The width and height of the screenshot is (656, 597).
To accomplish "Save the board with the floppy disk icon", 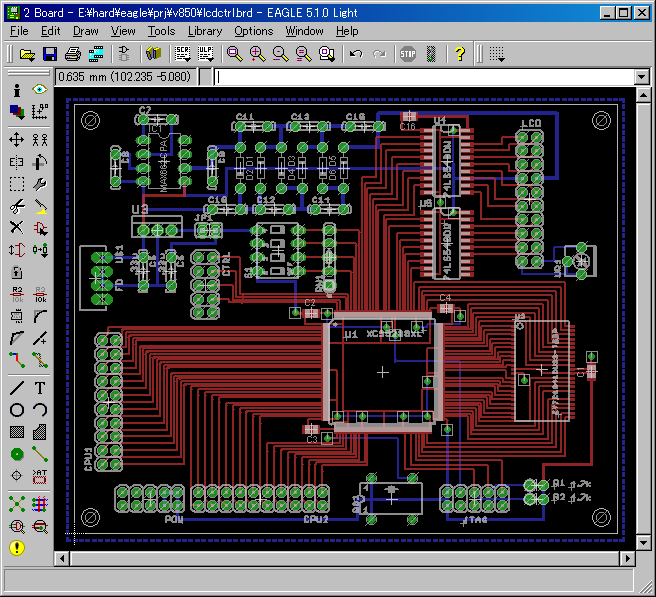I will tap(50, 54).
